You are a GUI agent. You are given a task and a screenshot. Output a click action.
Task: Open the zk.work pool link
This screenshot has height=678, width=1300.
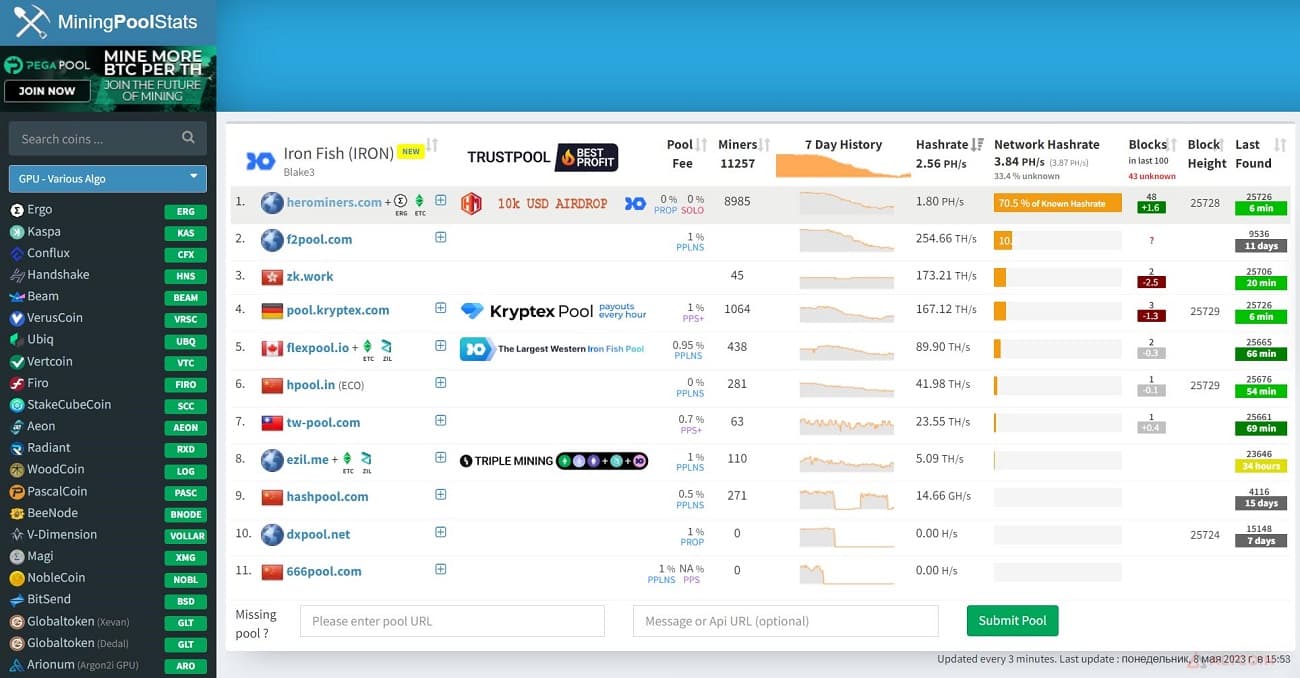tap(310, 276)
